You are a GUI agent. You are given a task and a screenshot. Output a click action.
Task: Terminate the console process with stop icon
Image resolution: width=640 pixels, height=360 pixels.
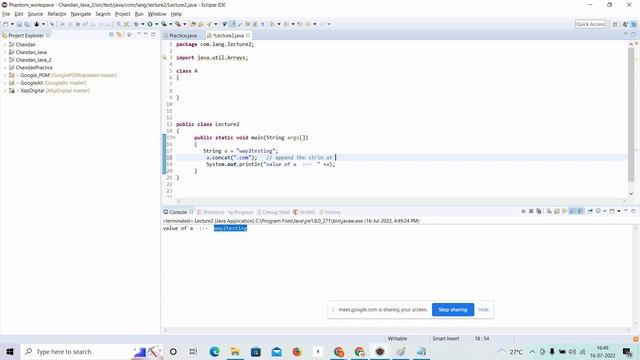[523, 211]
